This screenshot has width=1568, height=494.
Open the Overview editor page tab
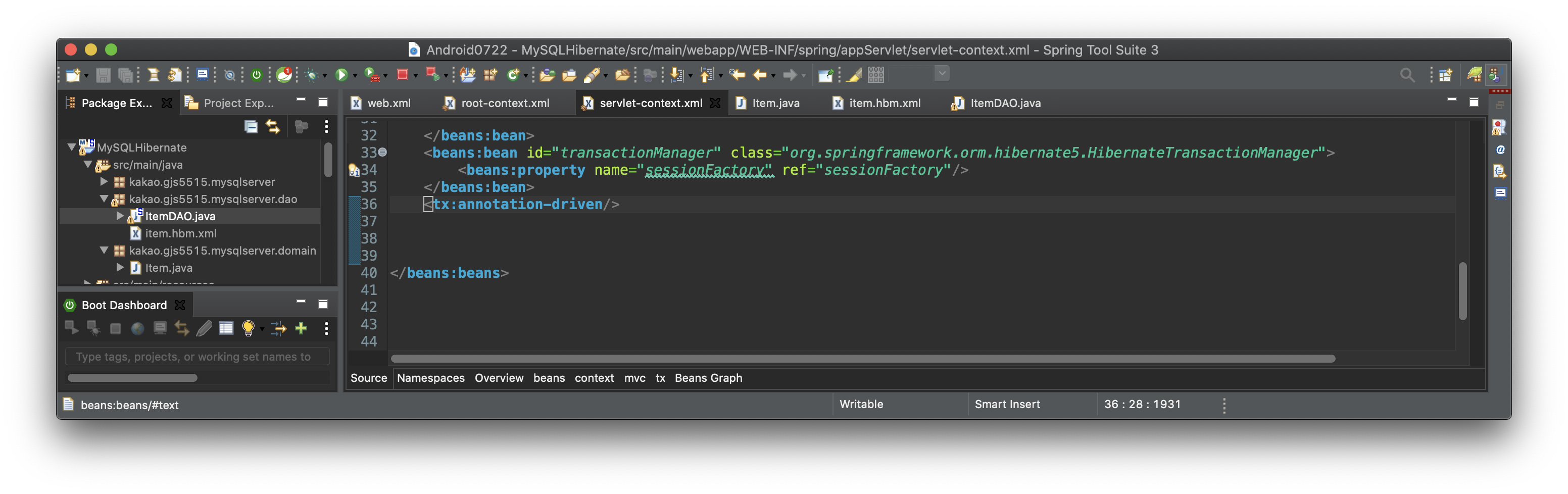tap(499, 378)
